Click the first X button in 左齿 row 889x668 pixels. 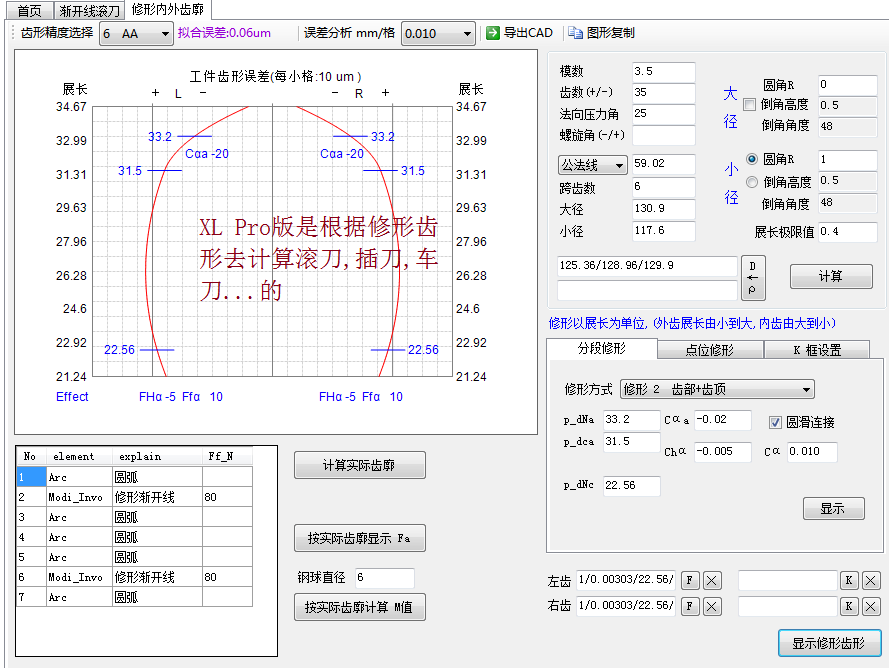click(x=712, y=580)
